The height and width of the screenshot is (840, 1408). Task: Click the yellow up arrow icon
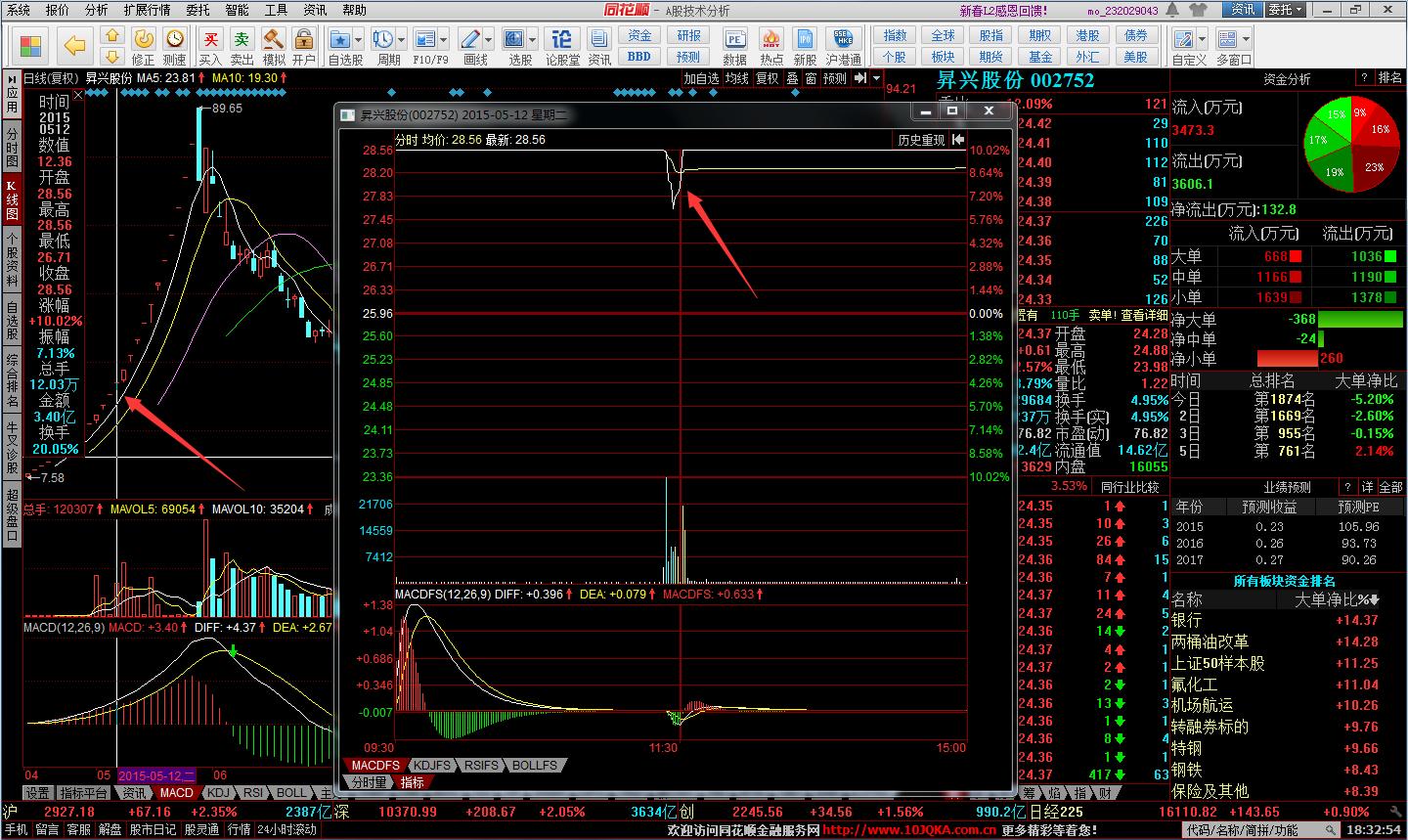click(x=113, y=37)
